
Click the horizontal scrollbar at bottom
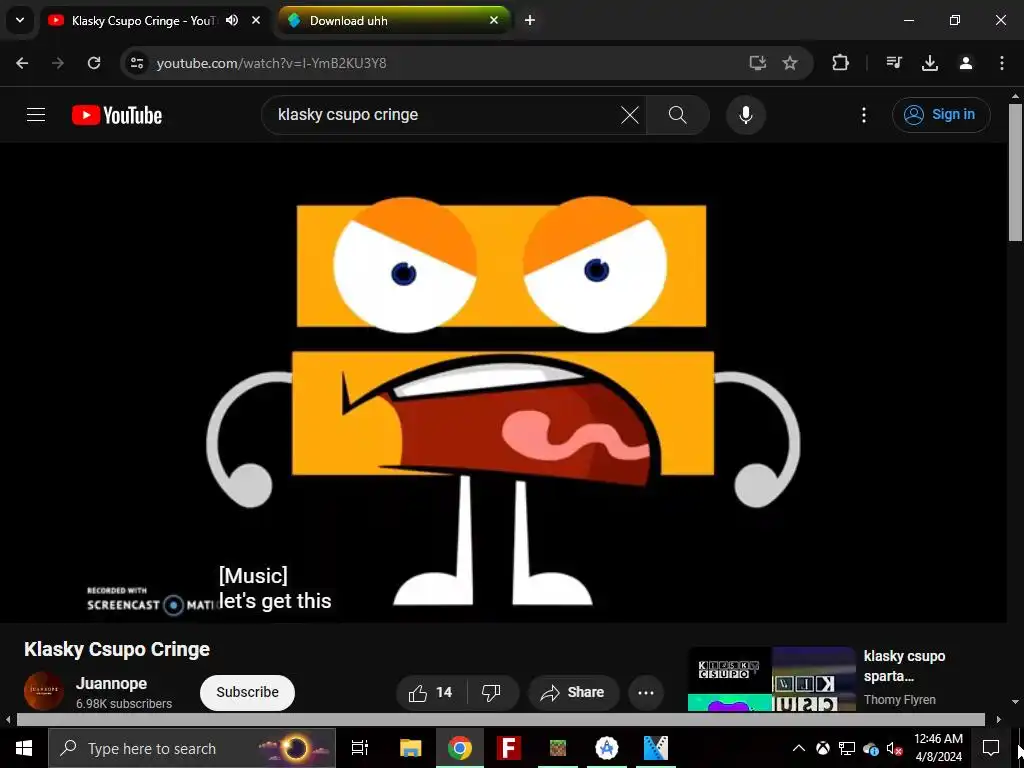pyautogui.click(x=500, y=720)
